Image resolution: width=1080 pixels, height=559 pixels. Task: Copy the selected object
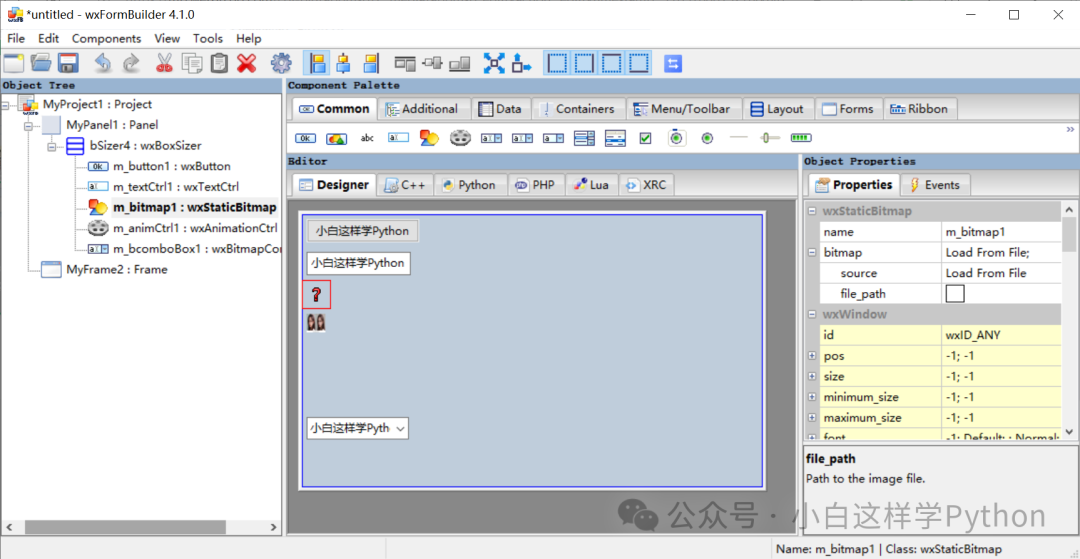pyautogui.click(x=192, y=63)
